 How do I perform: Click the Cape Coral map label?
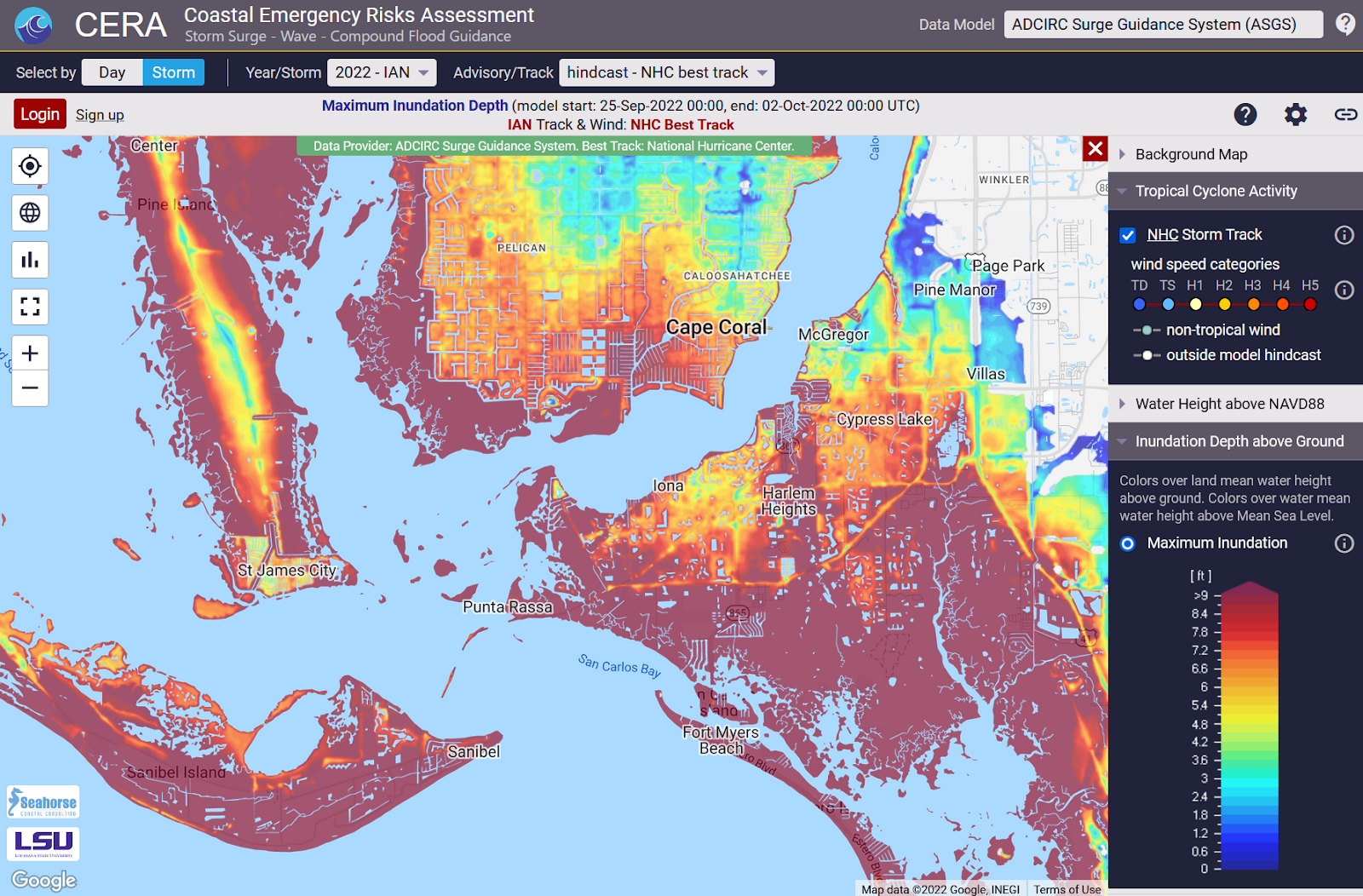pos(716,327)
